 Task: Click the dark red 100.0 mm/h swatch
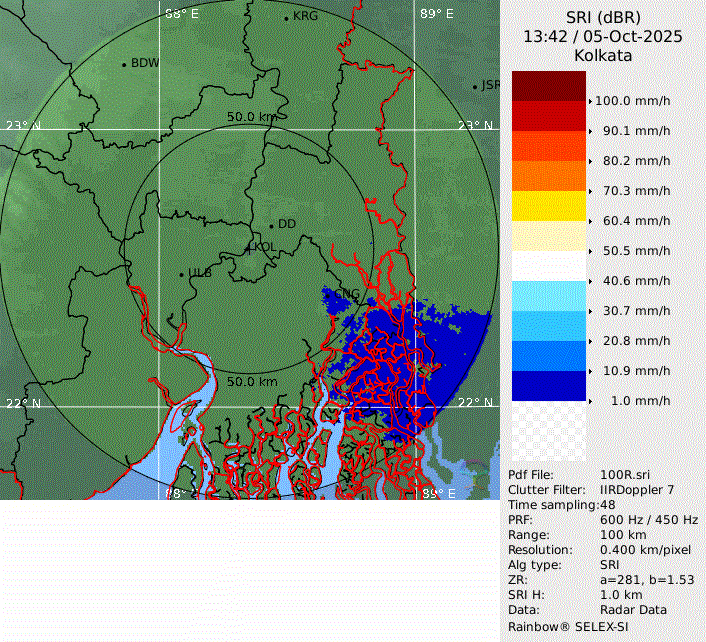tap(548, 86)
